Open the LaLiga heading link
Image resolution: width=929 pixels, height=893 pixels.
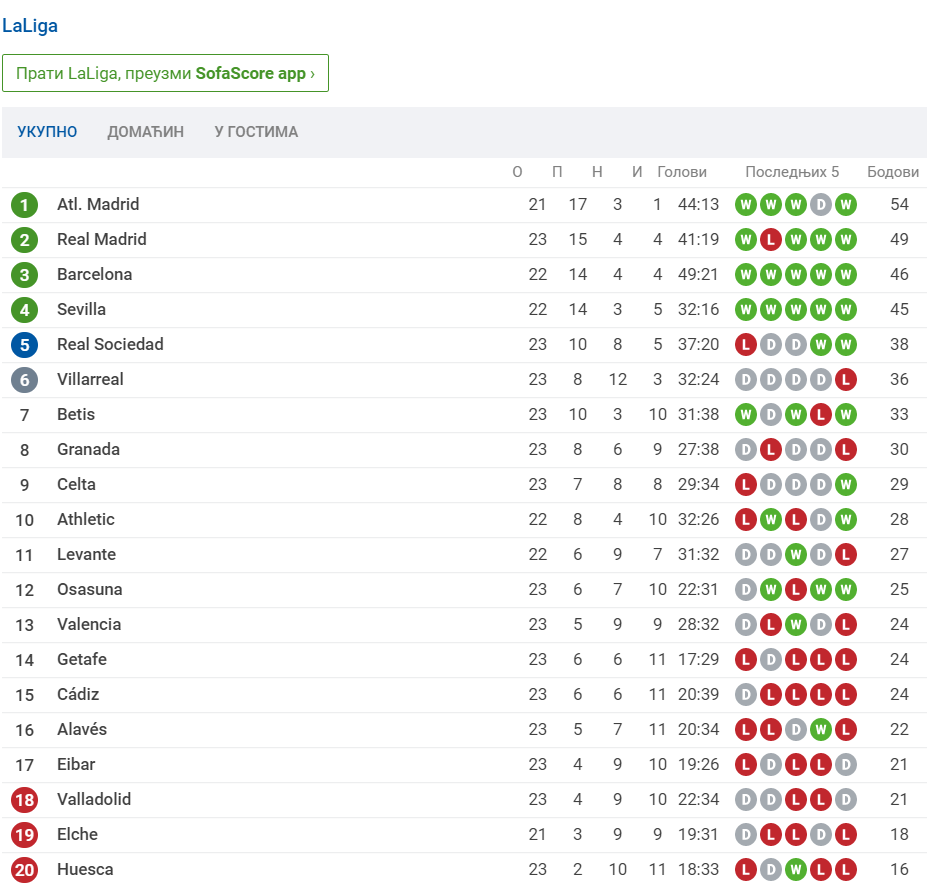pyautogui.click(x=30, y=26)
